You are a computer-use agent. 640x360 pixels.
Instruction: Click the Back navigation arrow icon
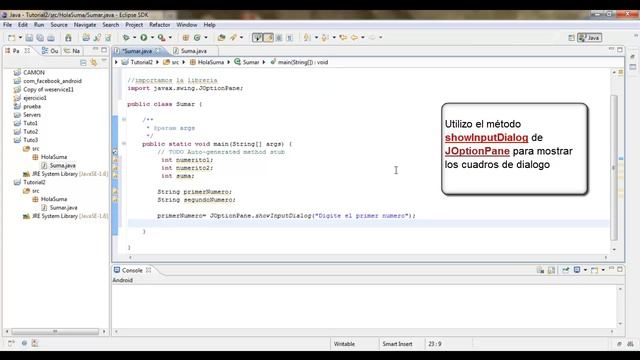(354, 38)
